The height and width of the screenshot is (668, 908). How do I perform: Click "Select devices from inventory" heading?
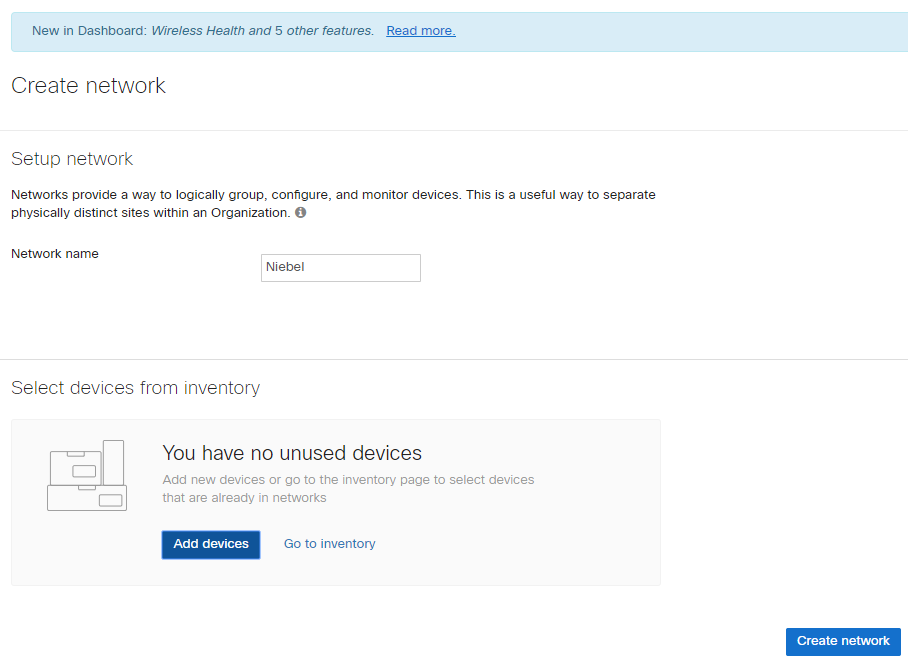135,388
